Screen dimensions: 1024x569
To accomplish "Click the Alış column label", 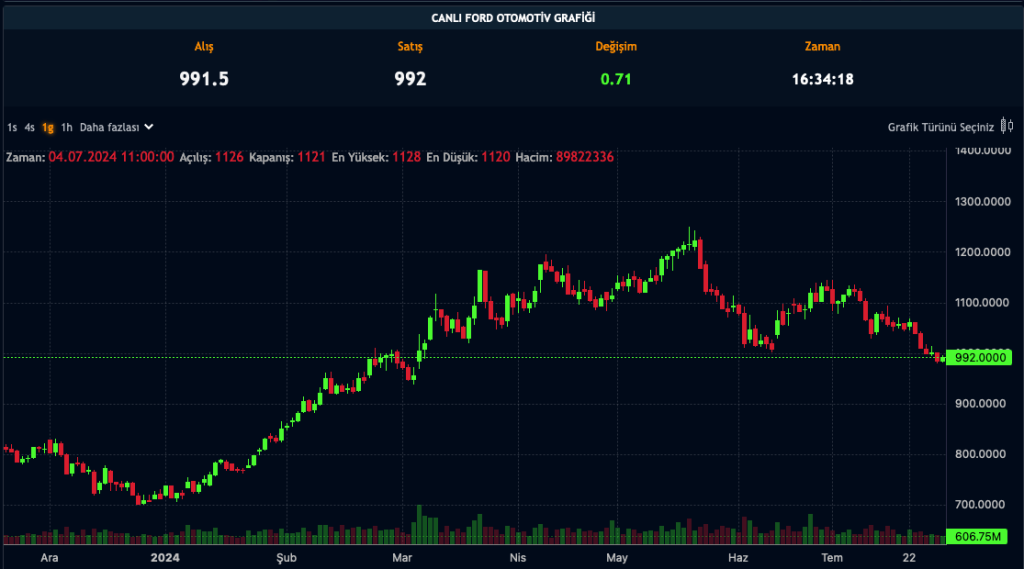I will pos(204,46).
